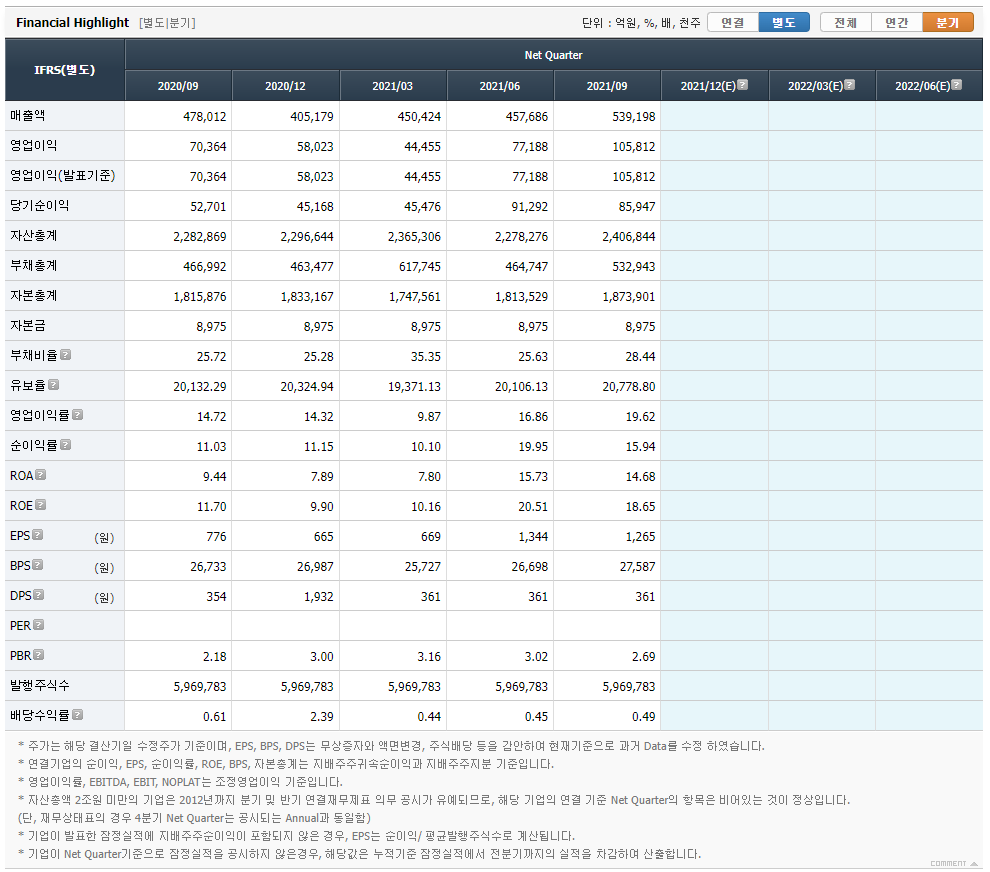Click the reserve ratio value 20,778.80
The image size is (990, 872).
629,386
